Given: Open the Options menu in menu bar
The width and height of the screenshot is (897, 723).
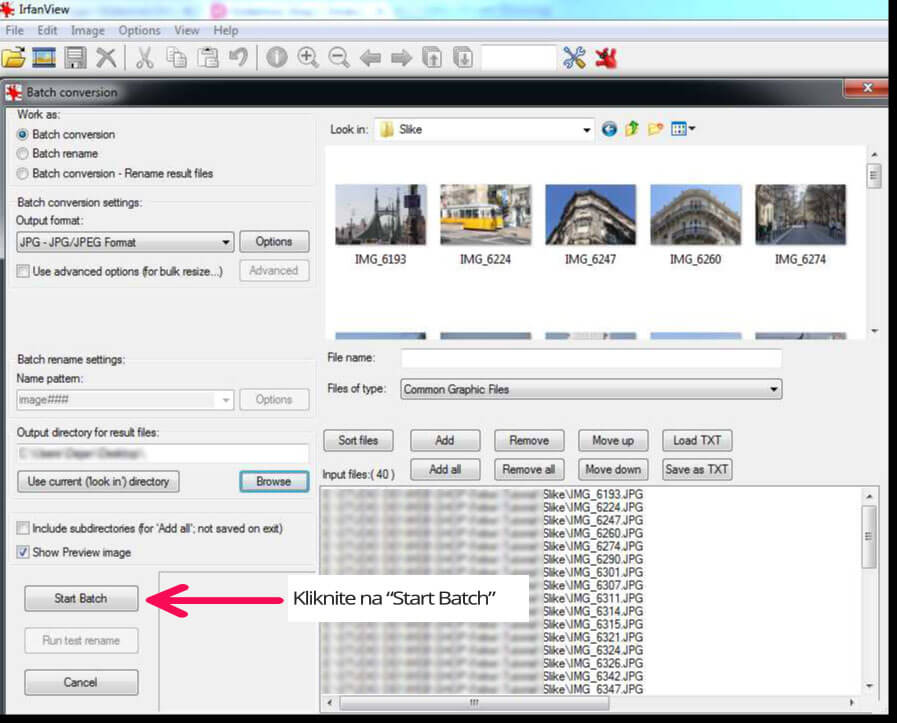Looking at the screenshot, I should click(x=139, y=31).
